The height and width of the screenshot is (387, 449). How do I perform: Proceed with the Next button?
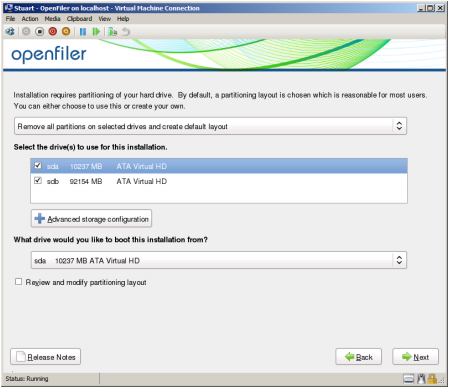(415, 357)
